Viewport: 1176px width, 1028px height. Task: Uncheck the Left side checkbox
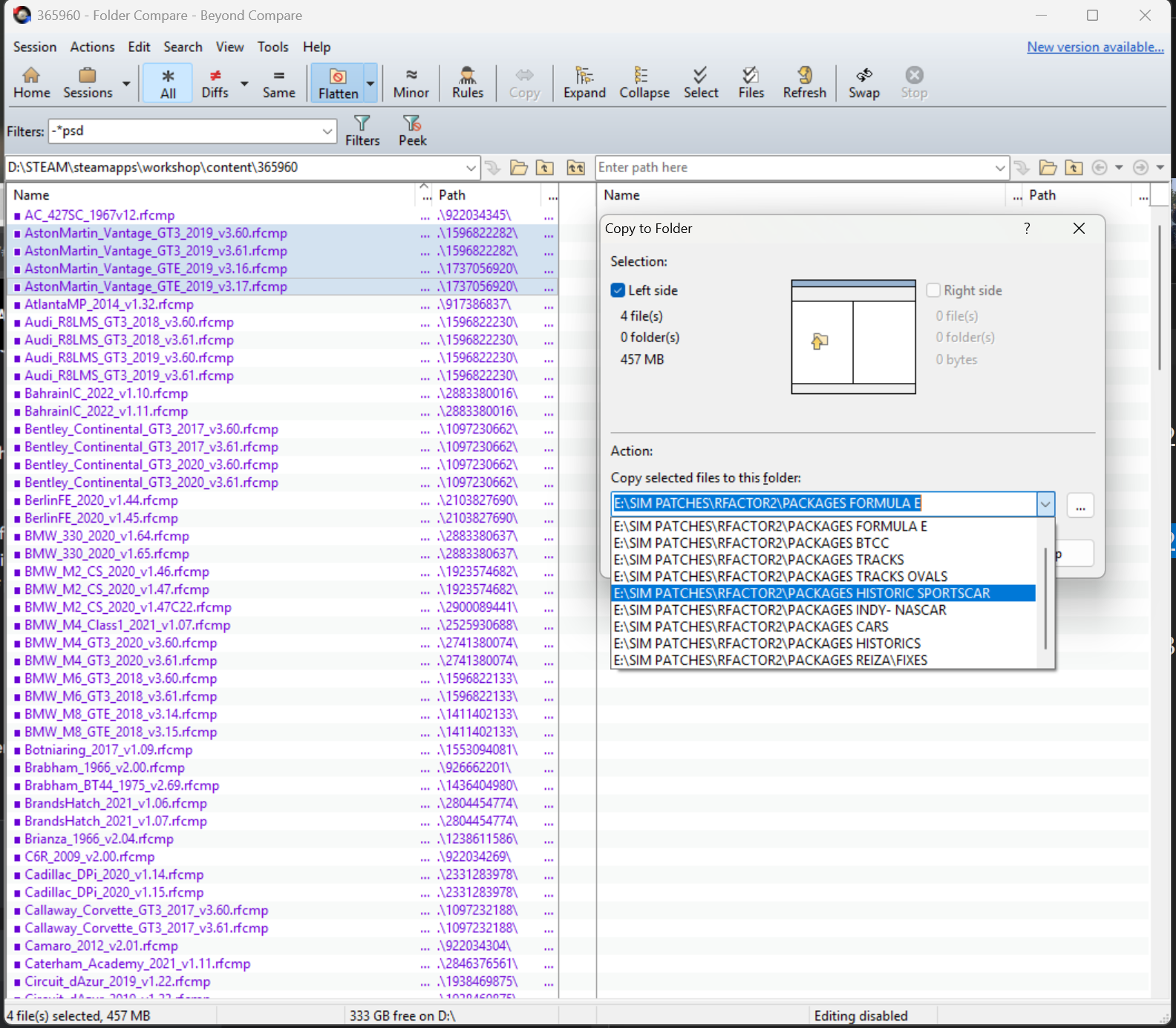tap(618, 290)
